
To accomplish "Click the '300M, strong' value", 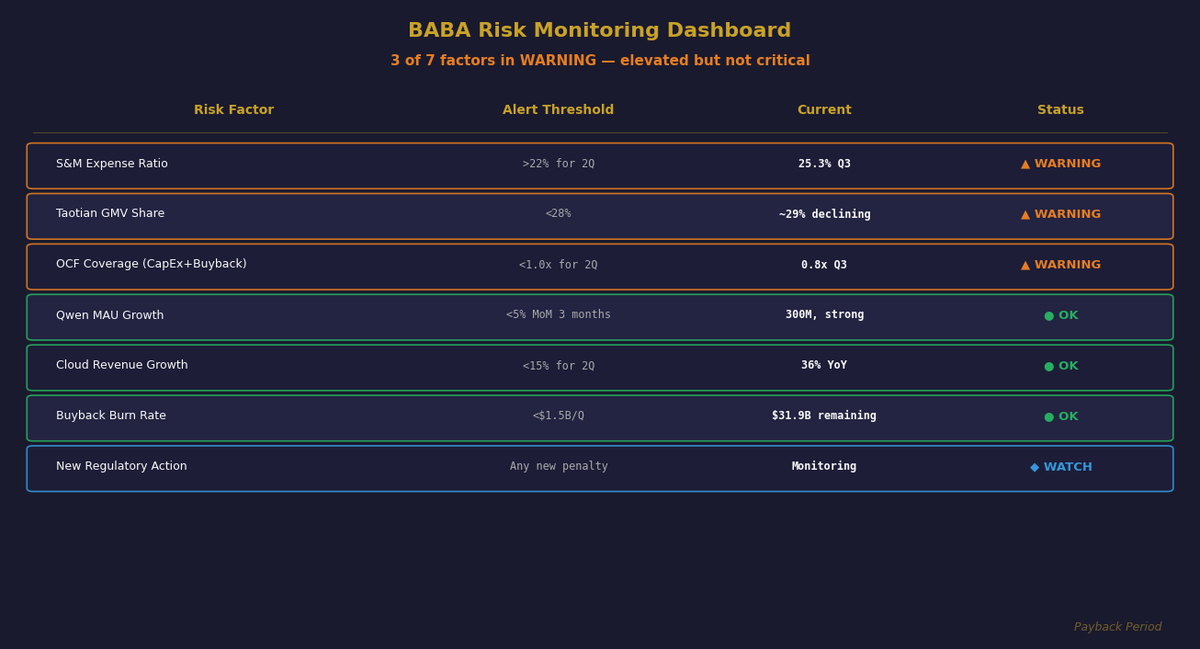I will [824, 315].
